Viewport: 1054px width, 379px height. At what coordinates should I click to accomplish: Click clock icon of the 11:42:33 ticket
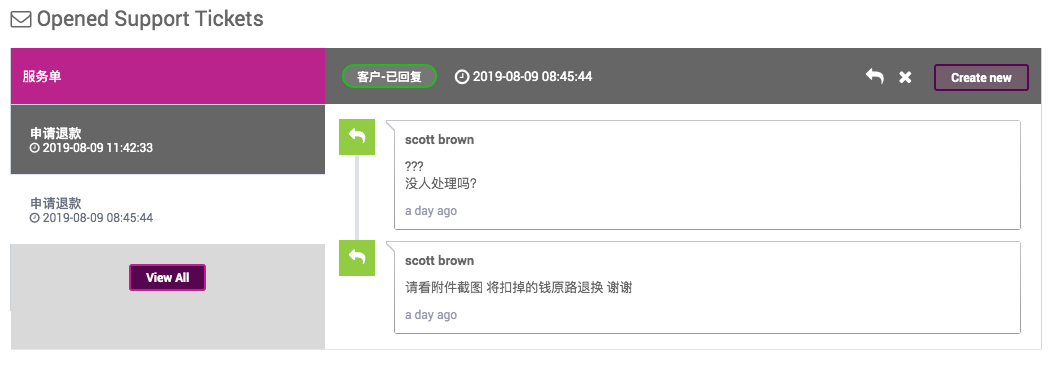tap(35, 148)
